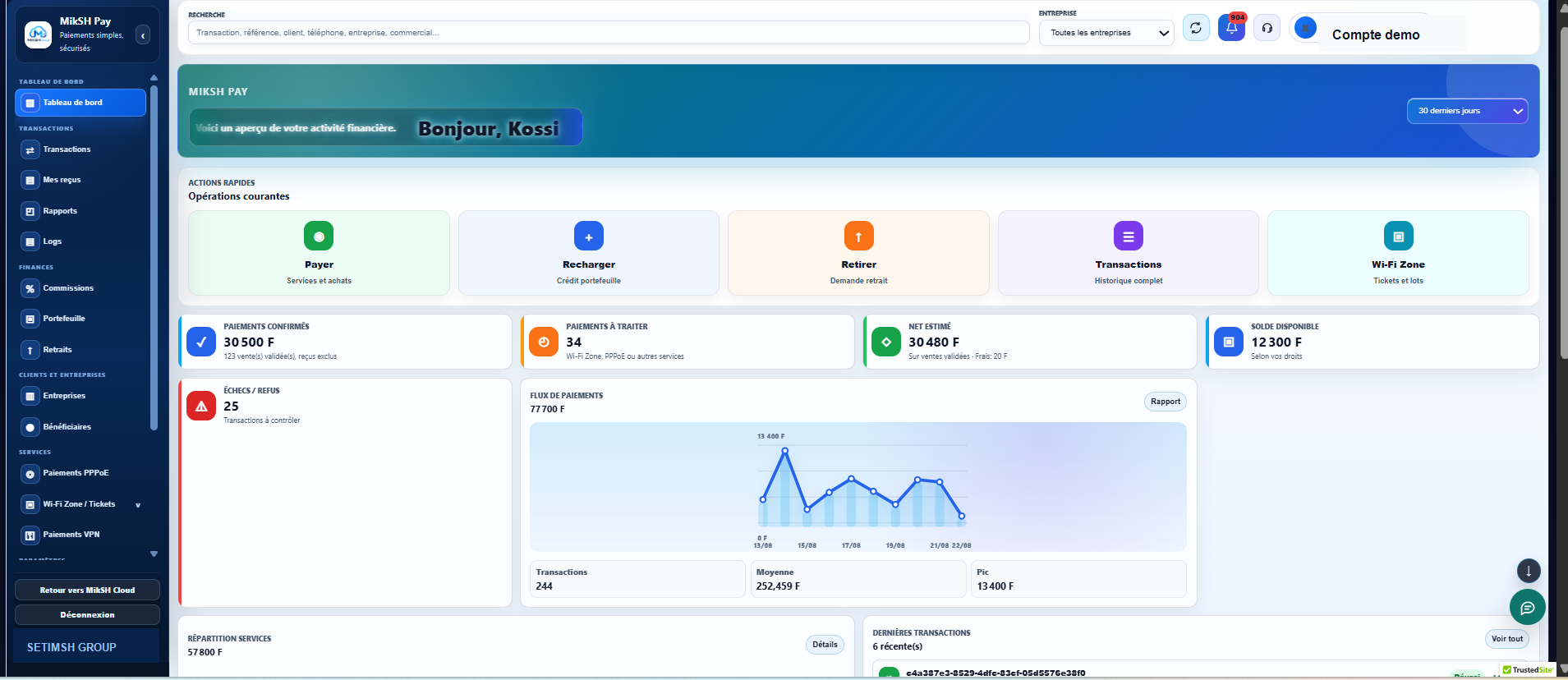Collapse the sidebar with the chevron button
This screenshot has width=1568, height=680.
point(143,35)
